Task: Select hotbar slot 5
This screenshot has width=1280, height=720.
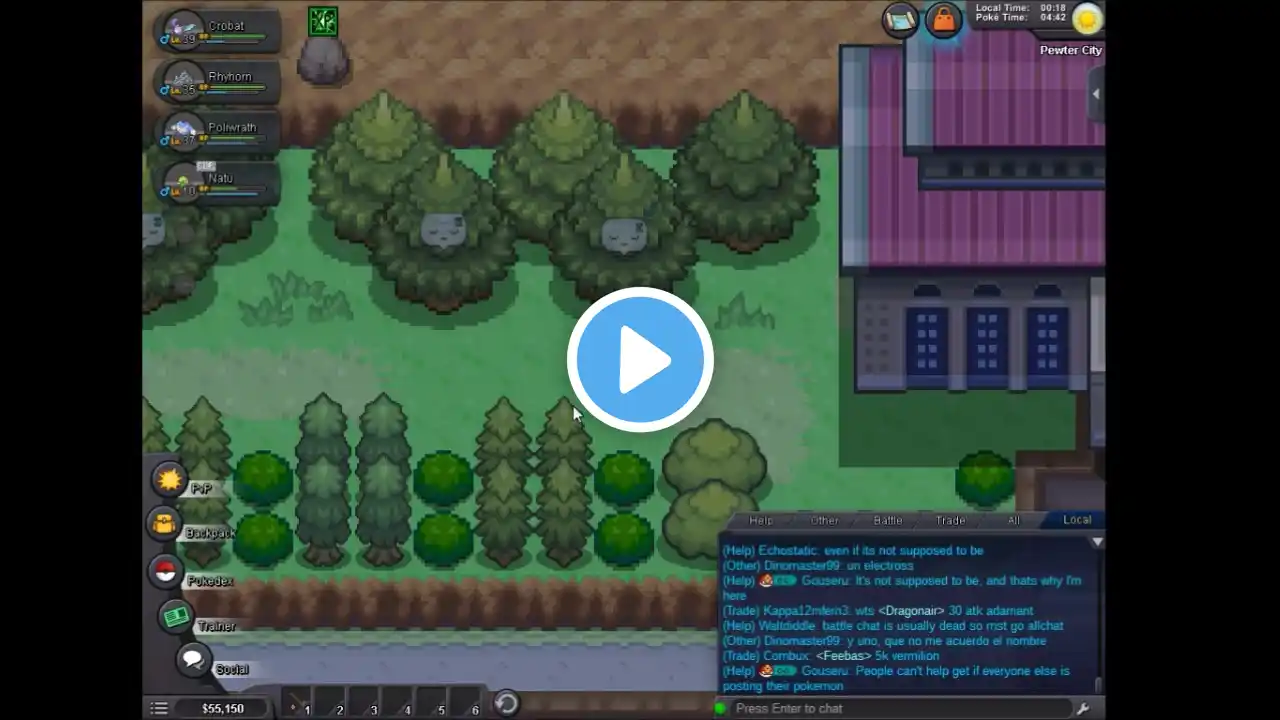Action: coord(432,703)
